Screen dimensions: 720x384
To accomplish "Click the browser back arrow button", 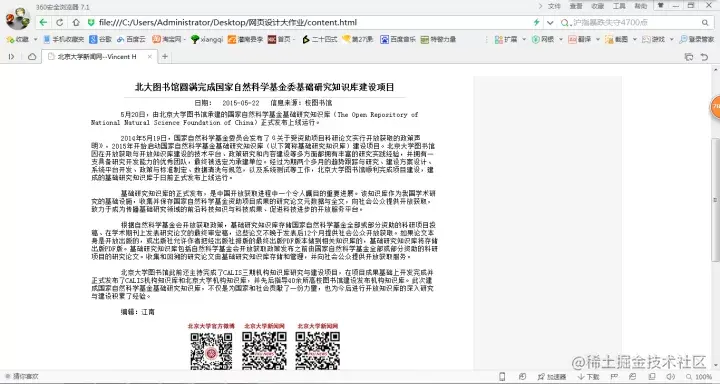I will [x=43, y=22].
